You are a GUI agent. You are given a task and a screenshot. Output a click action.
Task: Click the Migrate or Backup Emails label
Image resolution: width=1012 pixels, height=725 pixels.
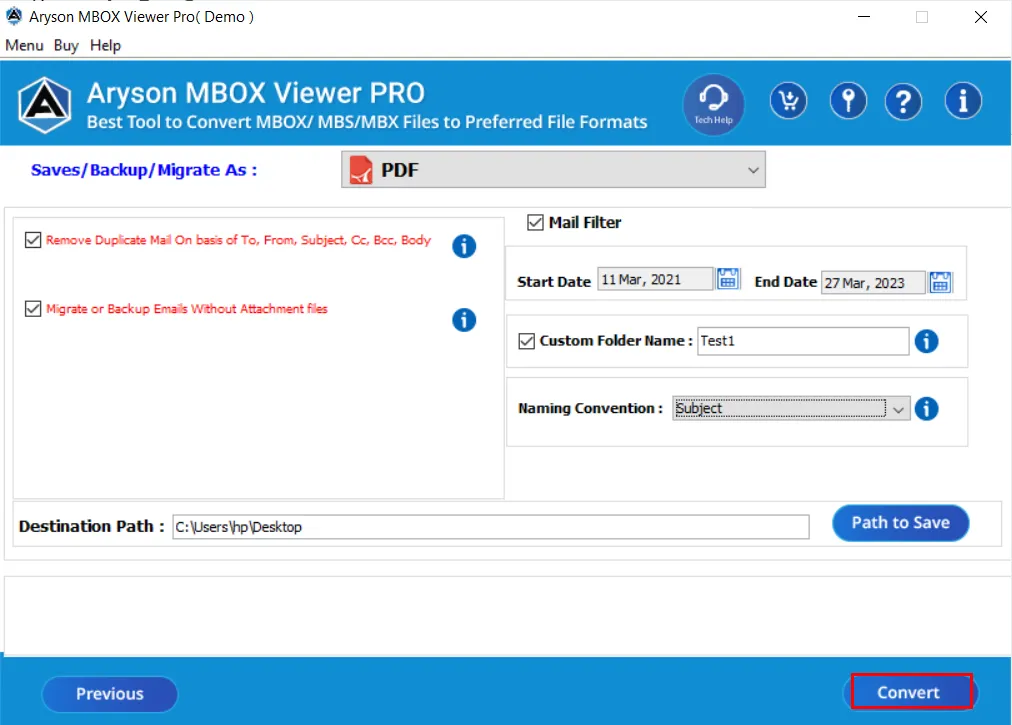pyautogui.click(x=187, y=309)
